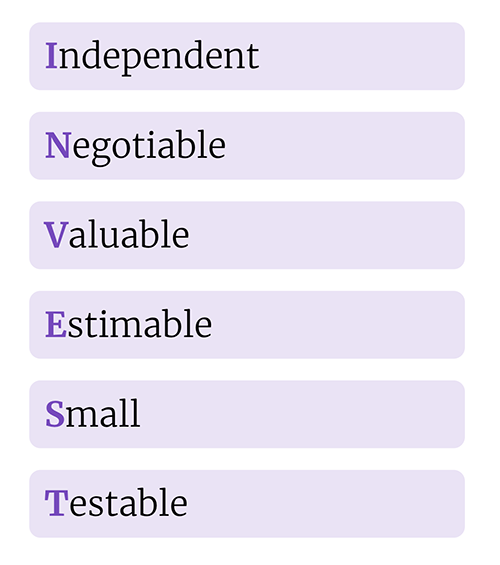Click the black text 'ndependent'
Viewport: 500px width, 565px height.
tap(159, 58)
